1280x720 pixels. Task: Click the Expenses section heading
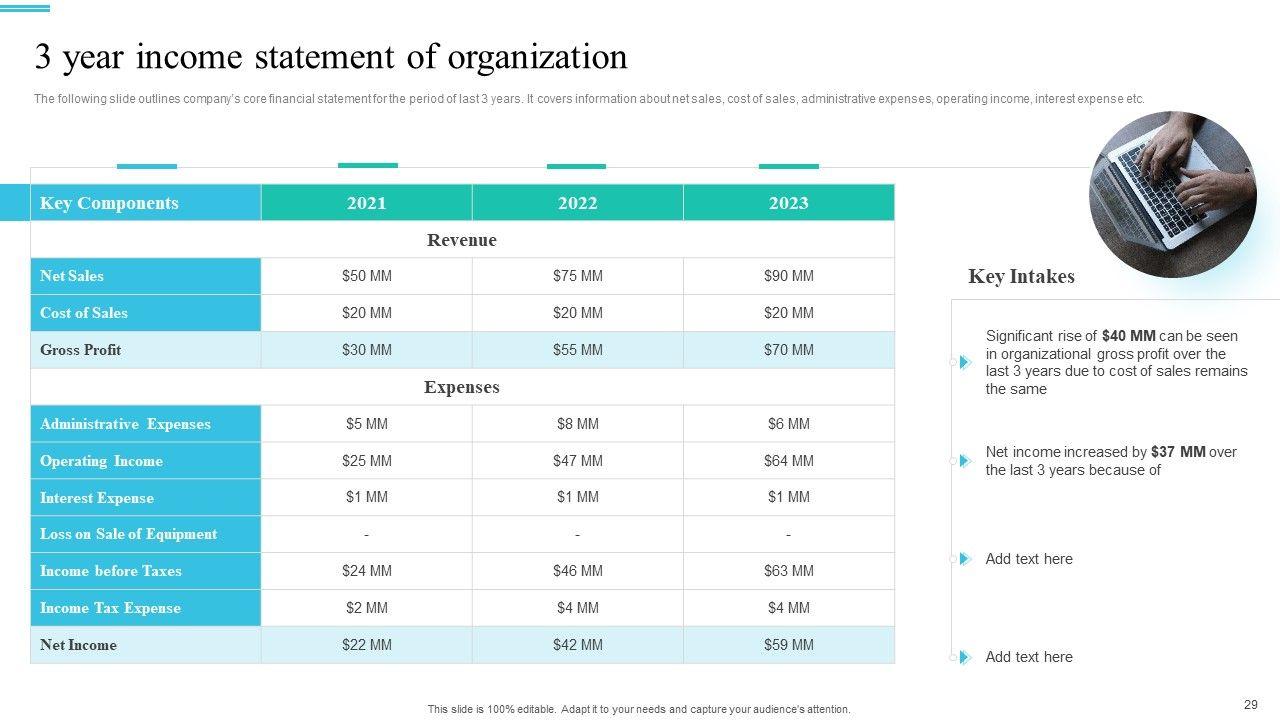[462, 387]
